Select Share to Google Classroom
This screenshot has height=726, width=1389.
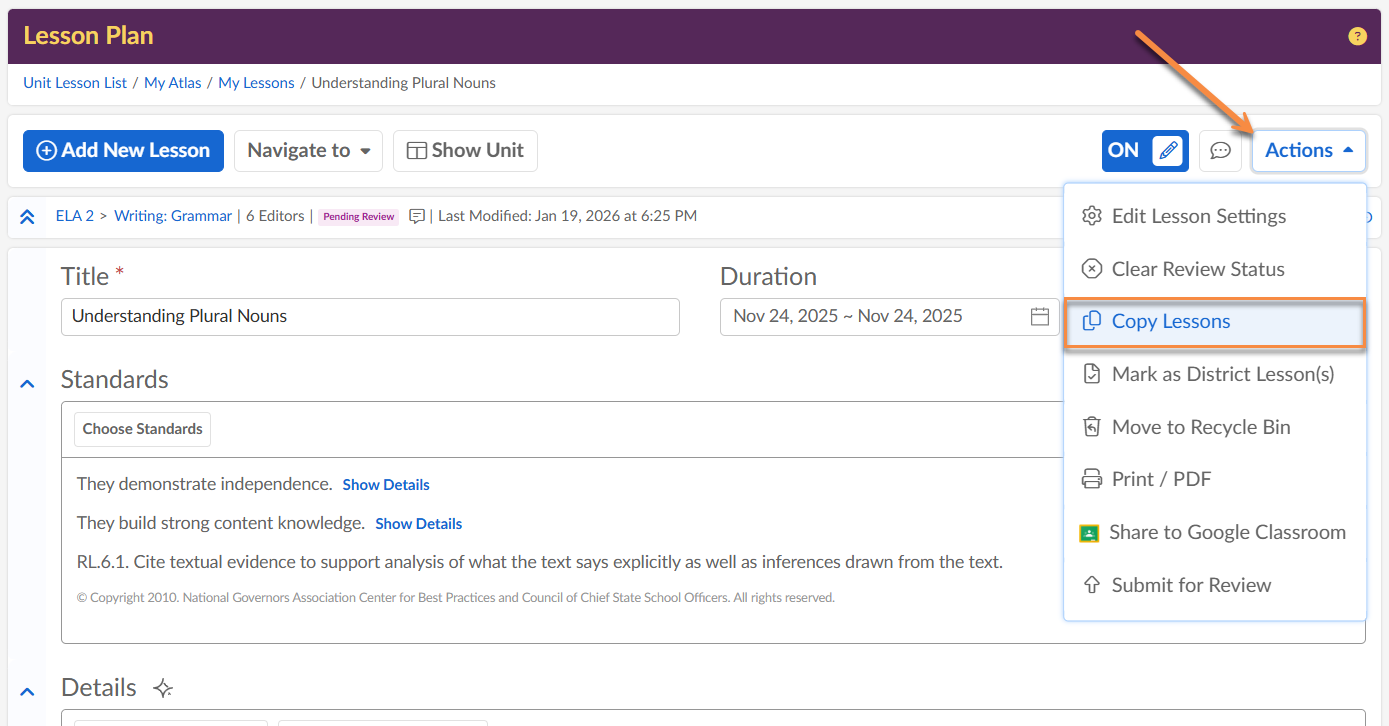(x=1226, y=533)
